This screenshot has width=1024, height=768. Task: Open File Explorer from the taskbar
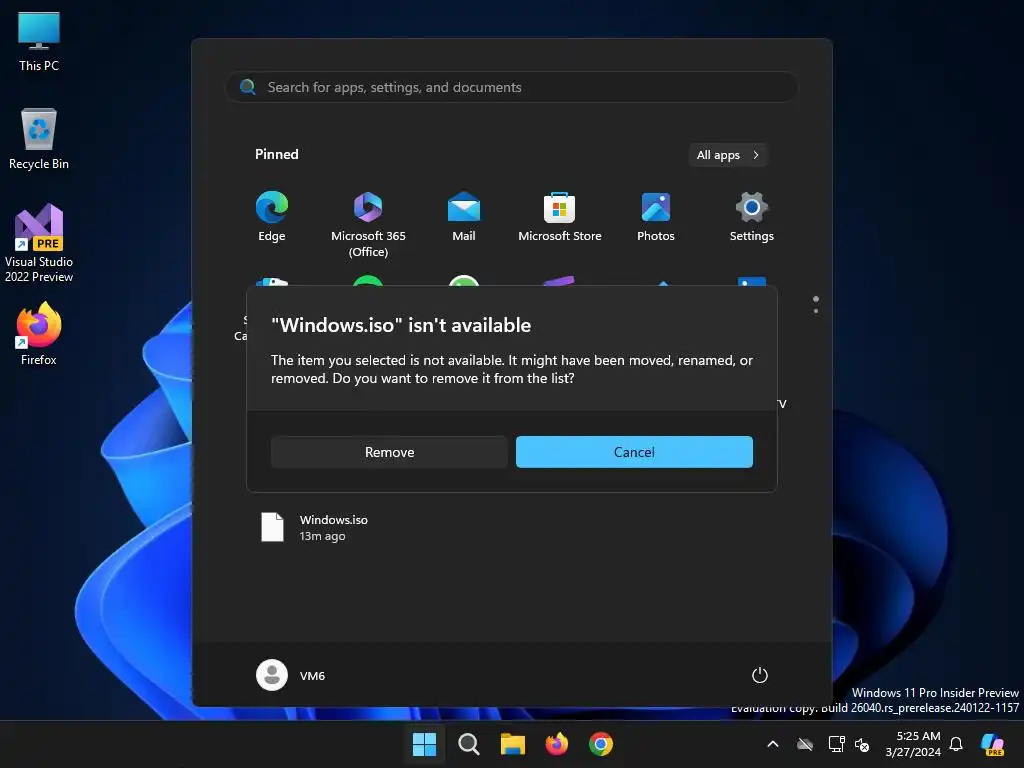(x=513, y=744)
